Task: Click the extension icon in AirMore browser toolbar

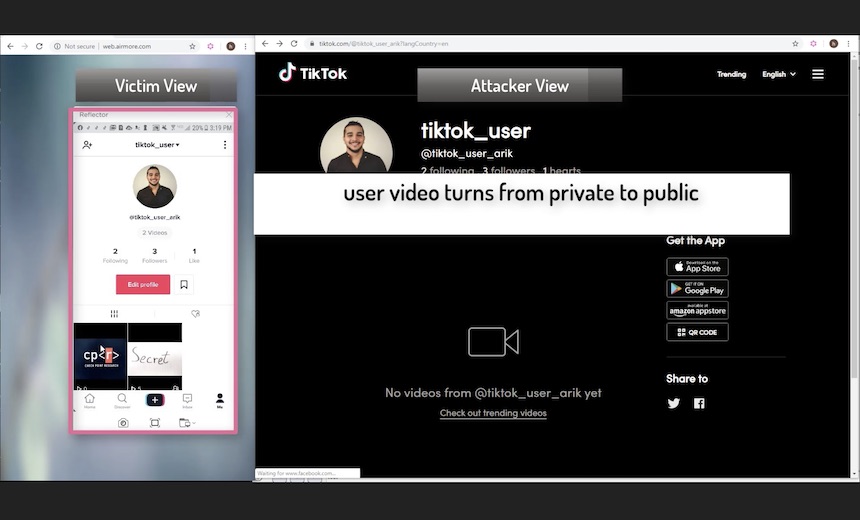Action: tap(210, 47)
